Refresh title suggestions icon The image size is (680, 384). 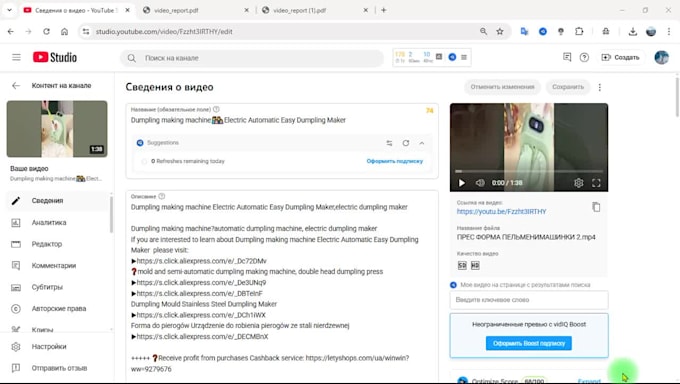click(x=405, y=143)
